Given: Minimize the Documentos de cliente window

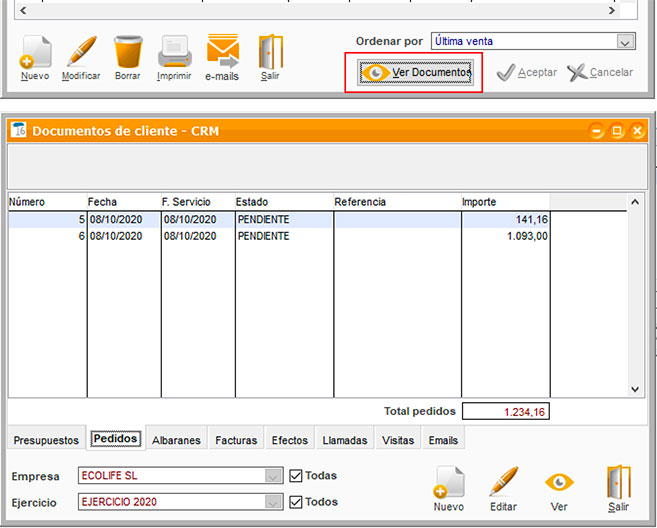Looking at the screenshot, I should pos(597,131).
